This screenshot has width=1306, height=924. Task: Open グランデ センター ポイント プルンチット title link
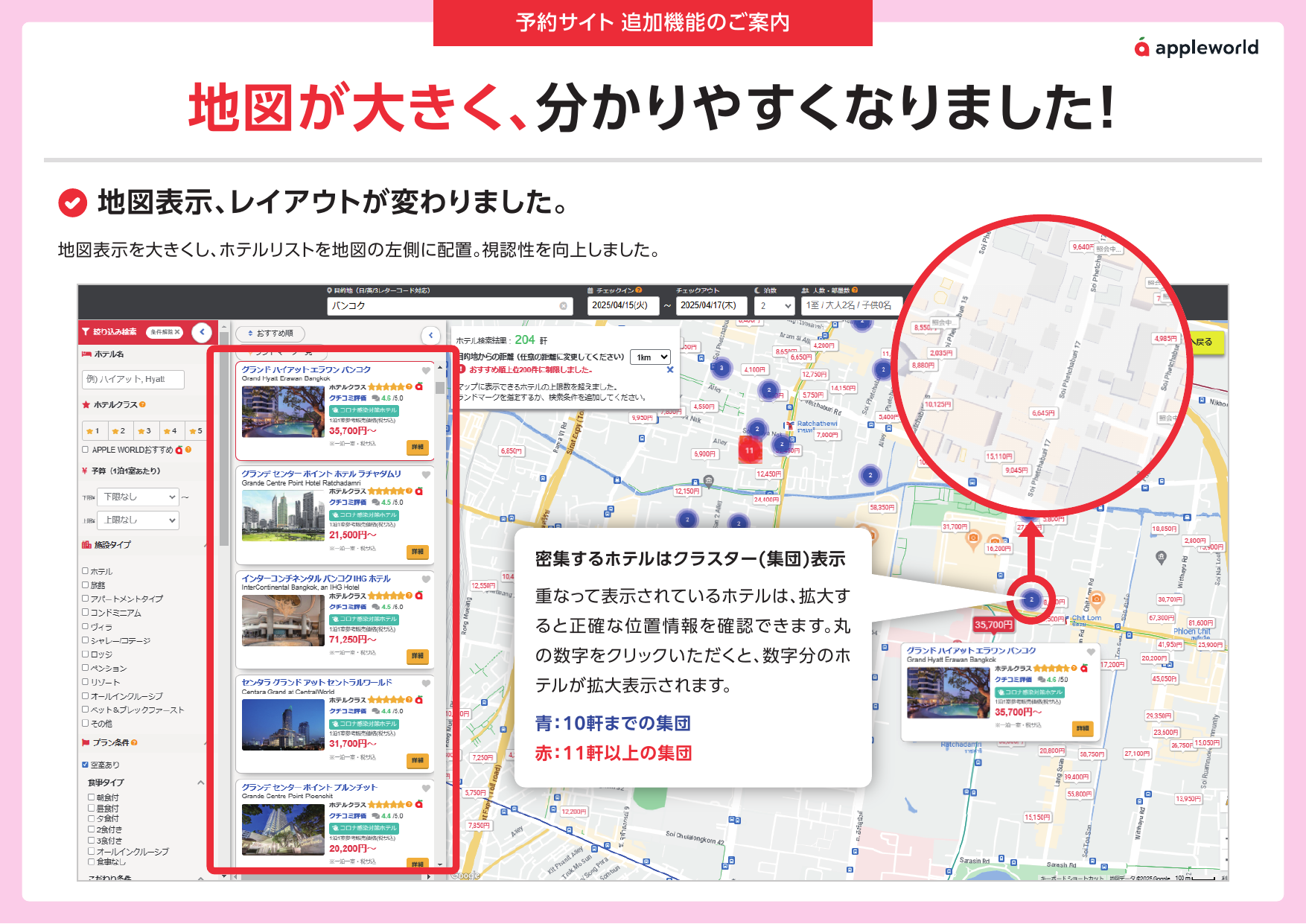(x=309, y=788)
